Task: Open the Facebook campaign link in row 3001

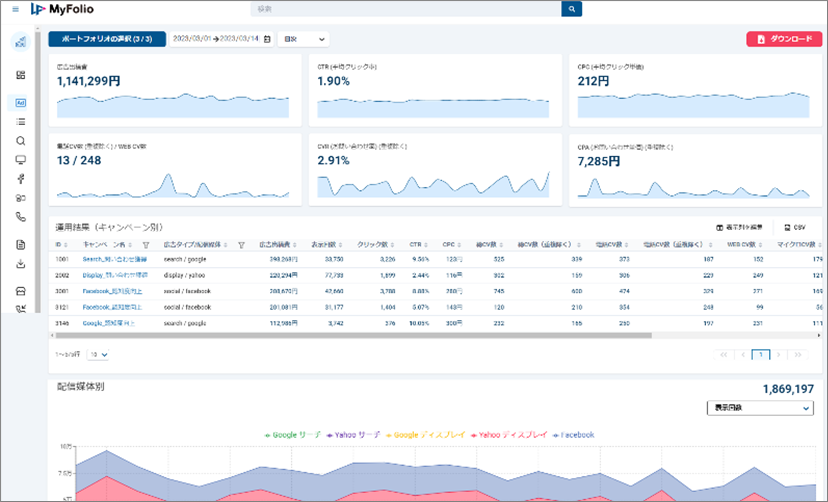Action: pyautogui.click(x=112, y=291)
